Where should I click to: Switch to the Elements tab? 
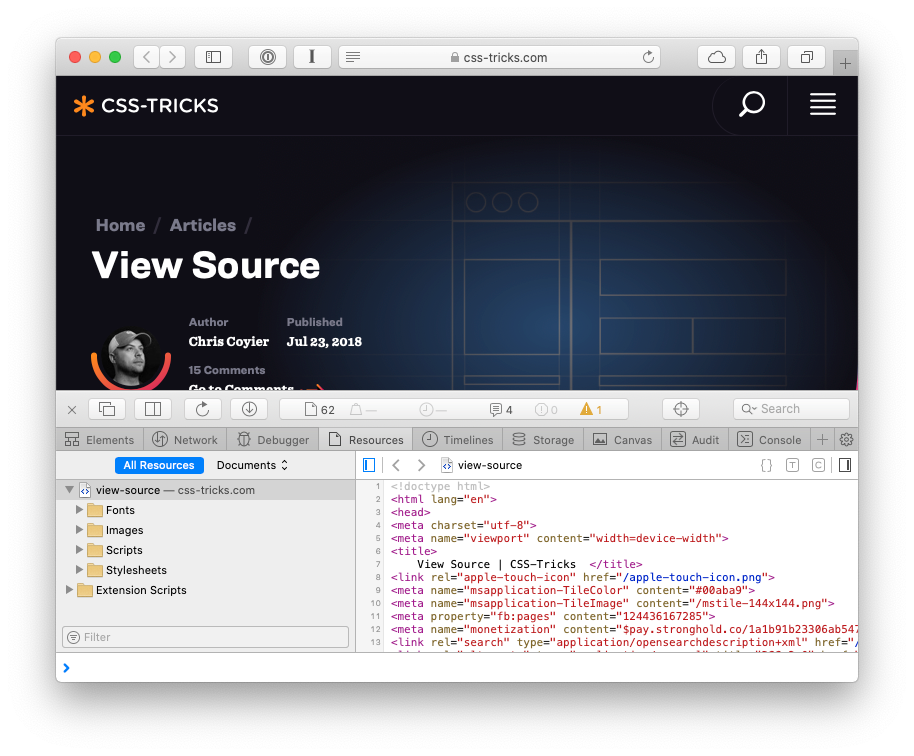tap(100, 439)
